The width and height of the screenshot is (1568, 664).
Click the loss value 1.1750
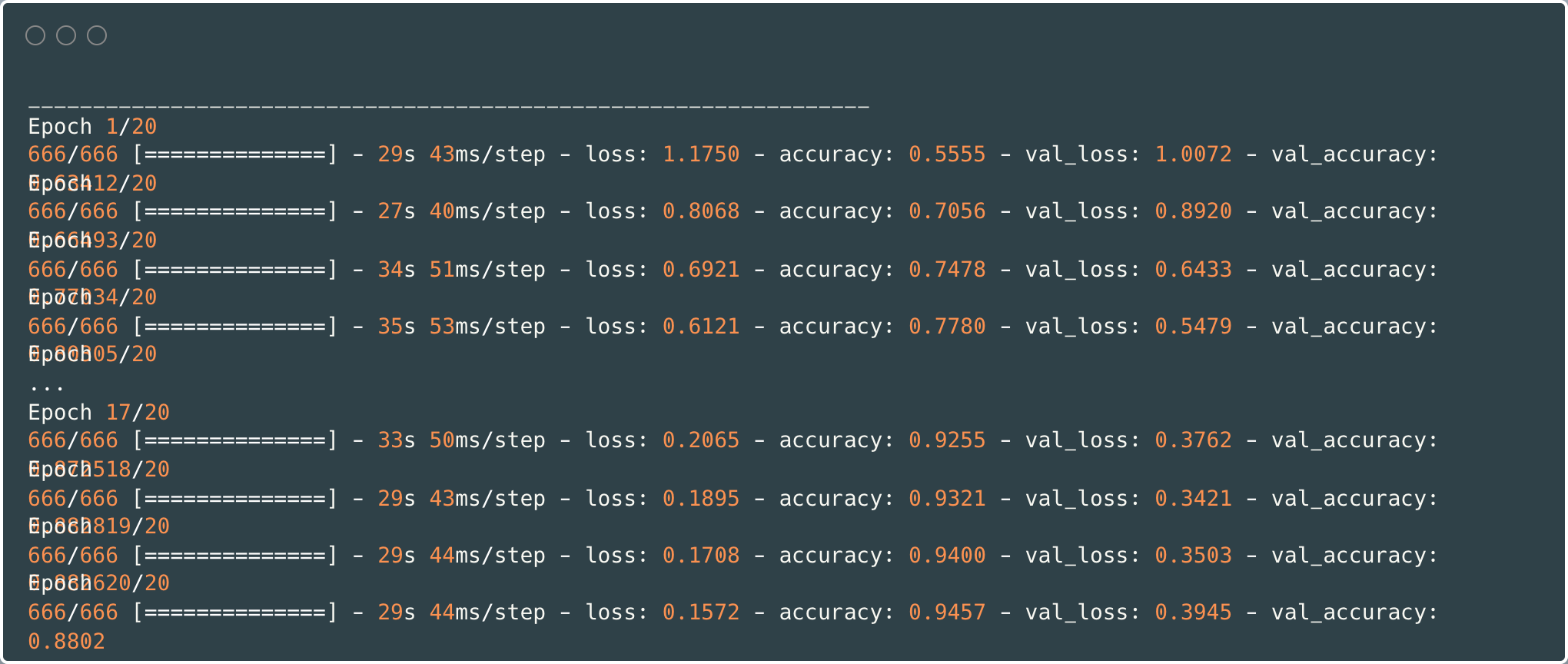(x=700, y=154)
